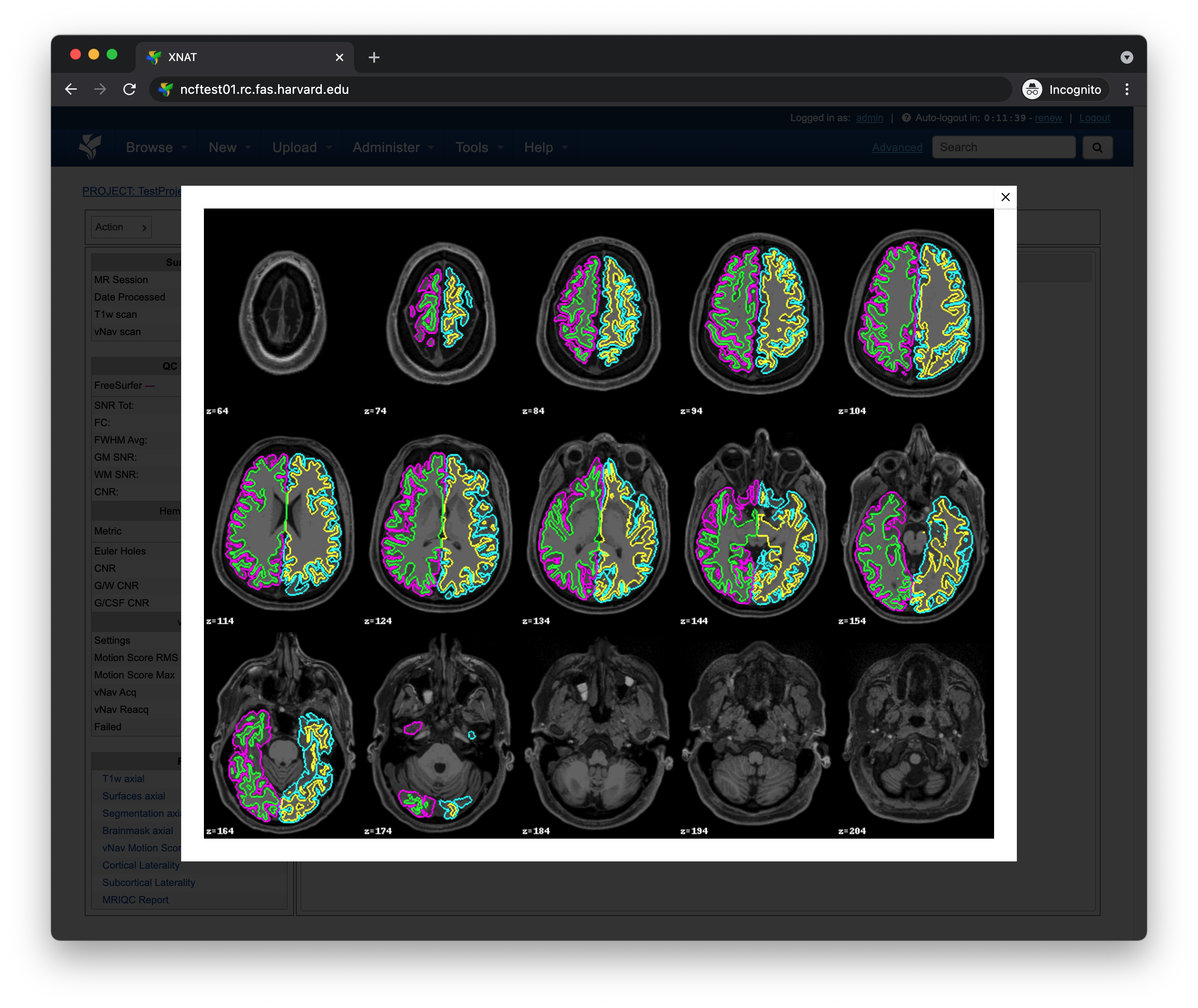1198x1008 pixels.
Task: Click the 'MR Session' row label
Action: 121,280
